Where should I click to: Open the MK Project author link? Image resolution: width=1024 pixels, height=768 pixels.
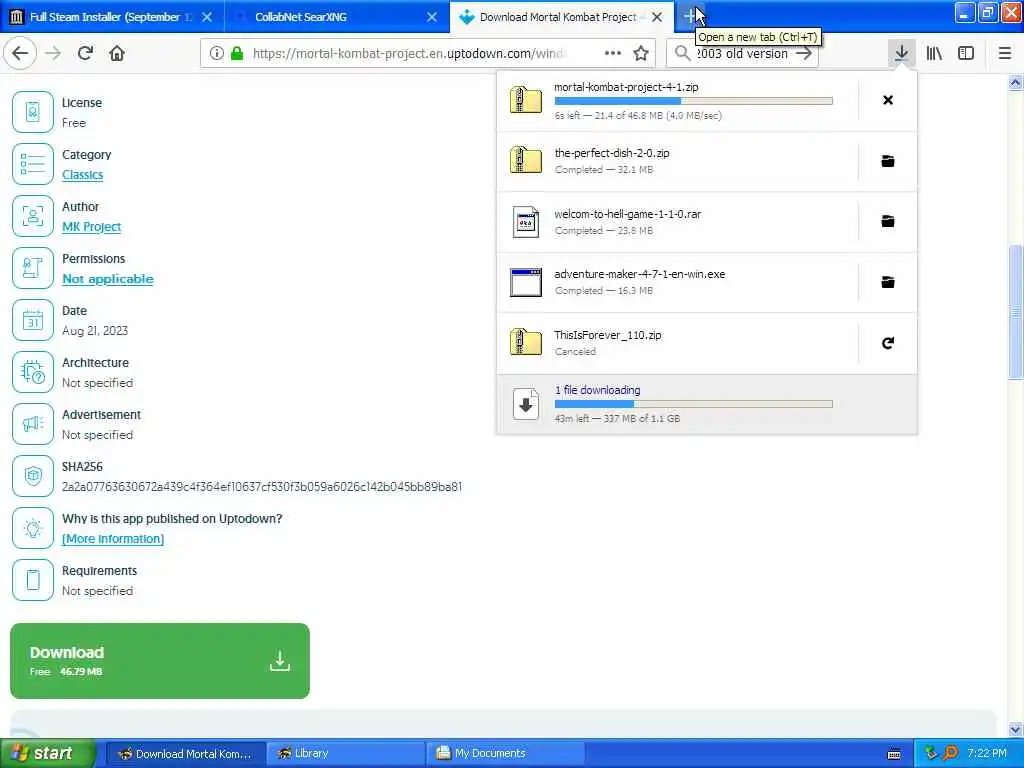click(91, 227)
